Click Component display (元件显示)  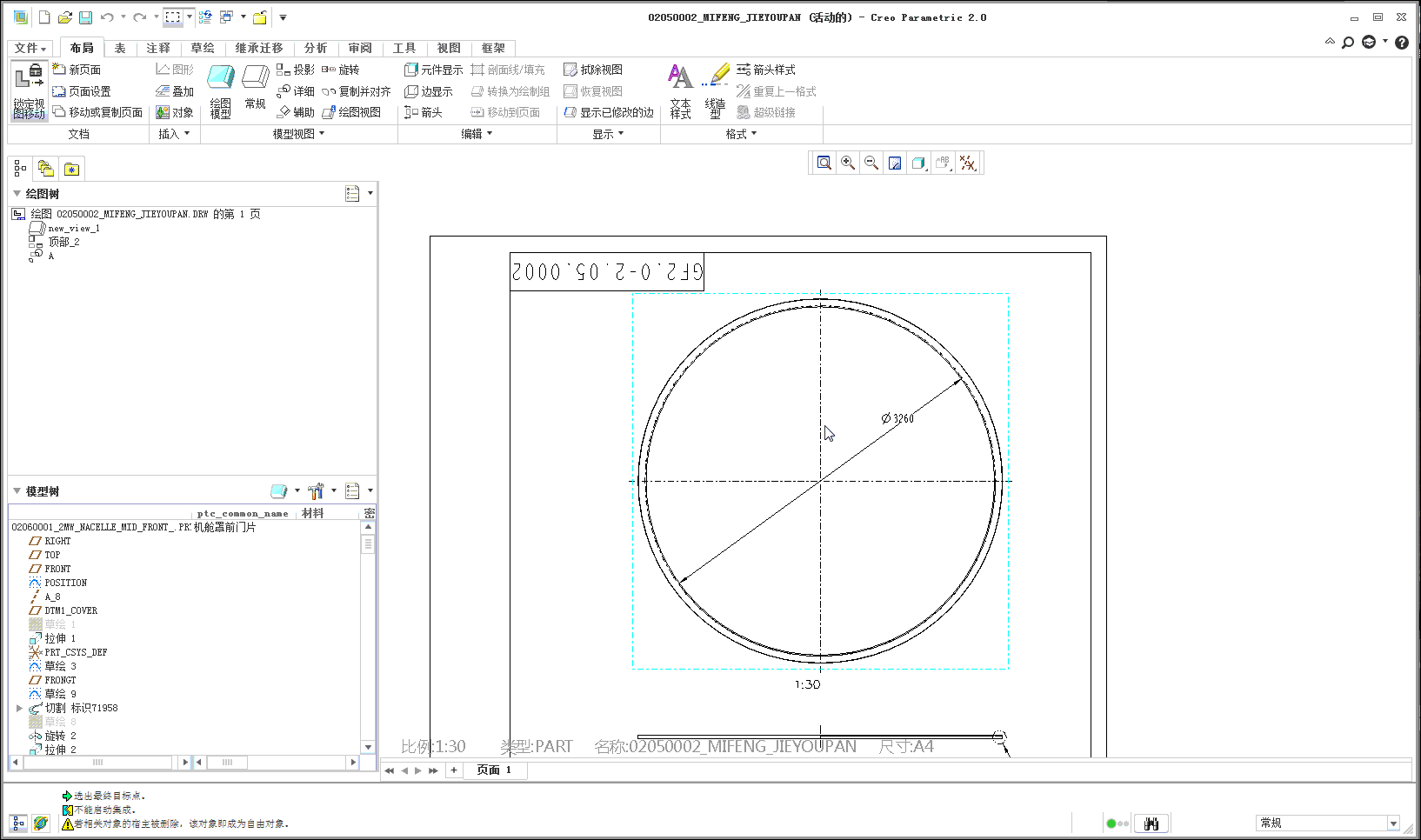(x=434, y=70)
